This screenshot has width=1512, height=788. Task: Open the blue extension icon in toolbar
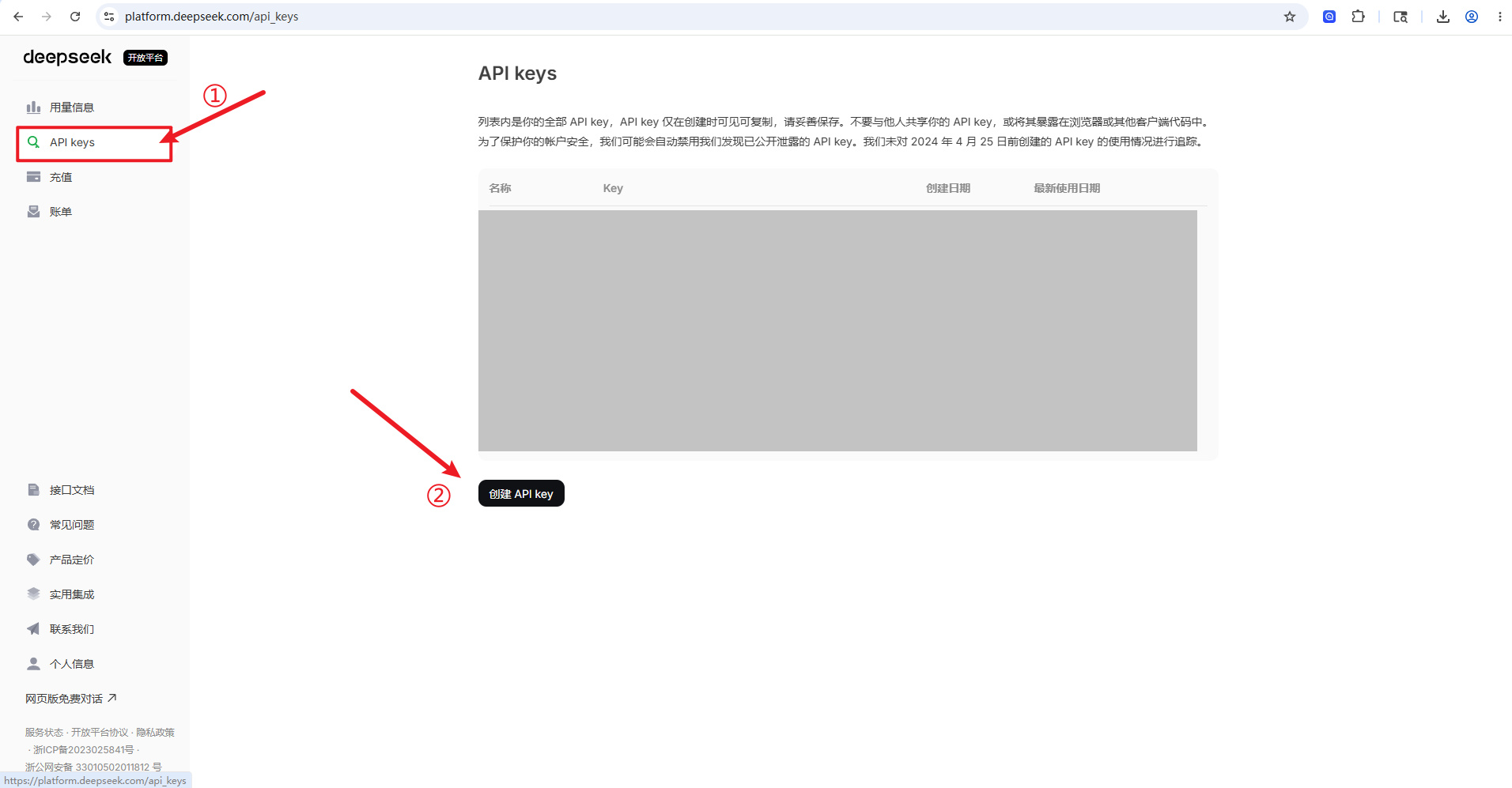(x=1329, y=17)
